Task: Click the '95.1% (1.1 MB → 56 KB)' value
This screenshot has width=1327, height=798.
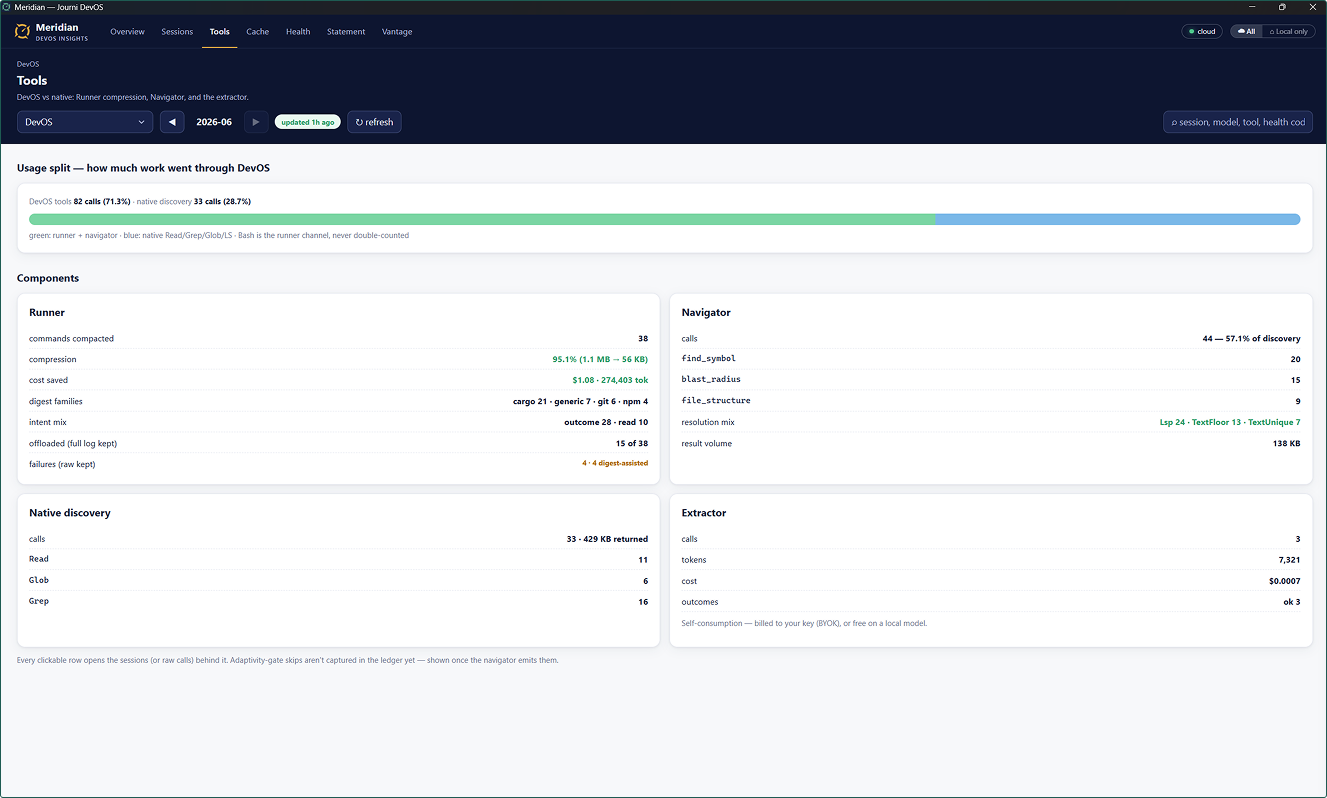Action: pos(600,359)
